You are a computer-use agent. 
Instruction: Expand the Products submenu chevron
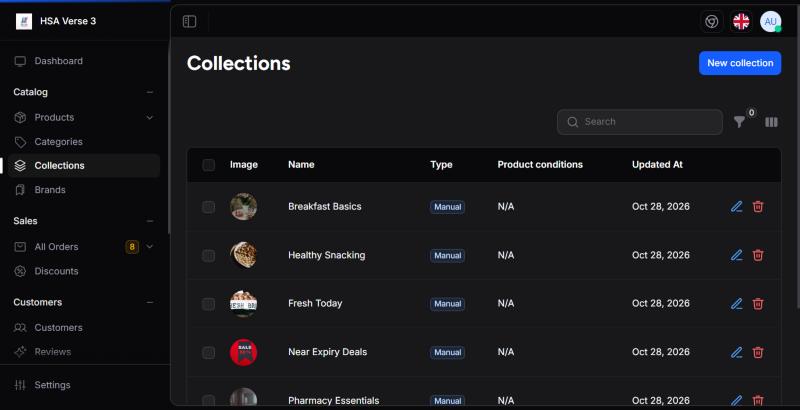tap(149, 117)
